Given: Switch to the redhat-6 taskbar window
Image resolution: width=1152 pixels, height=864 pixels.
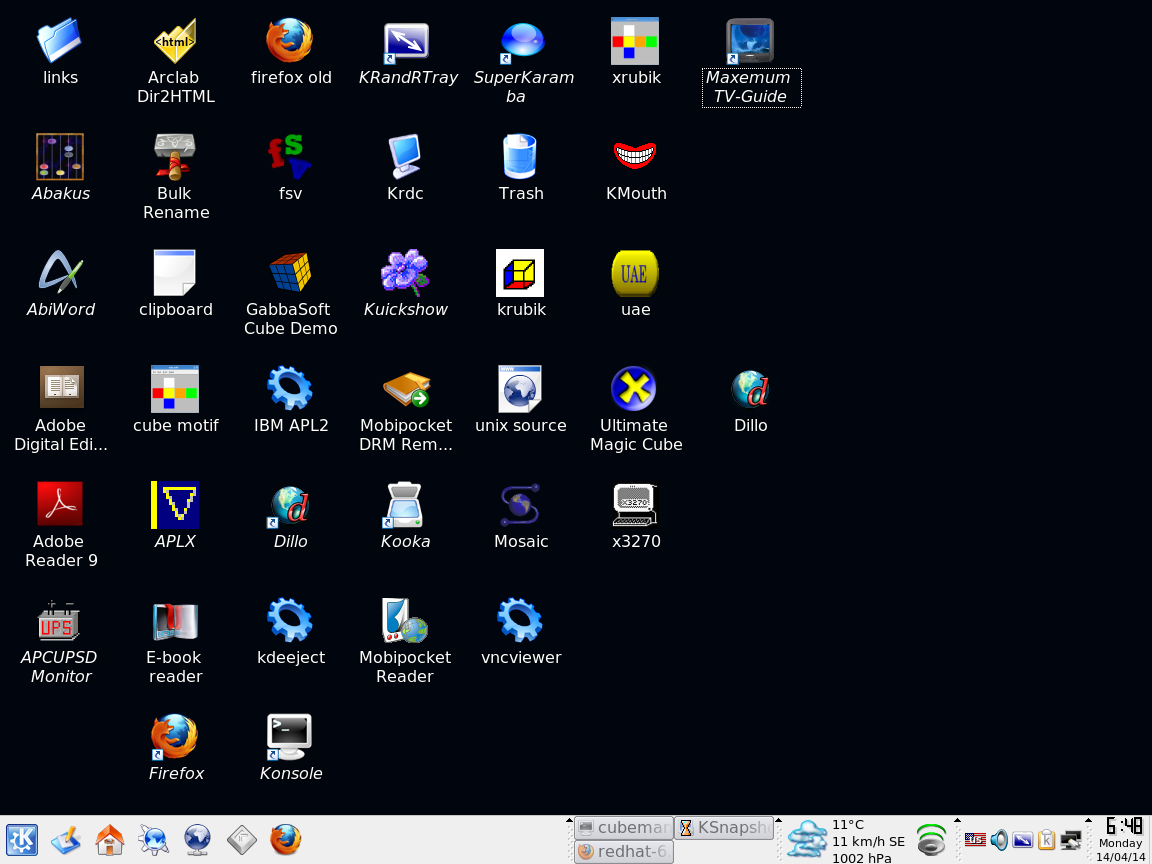Looking at the screenshot, I should pyautogui.click(x=624, y=852).
